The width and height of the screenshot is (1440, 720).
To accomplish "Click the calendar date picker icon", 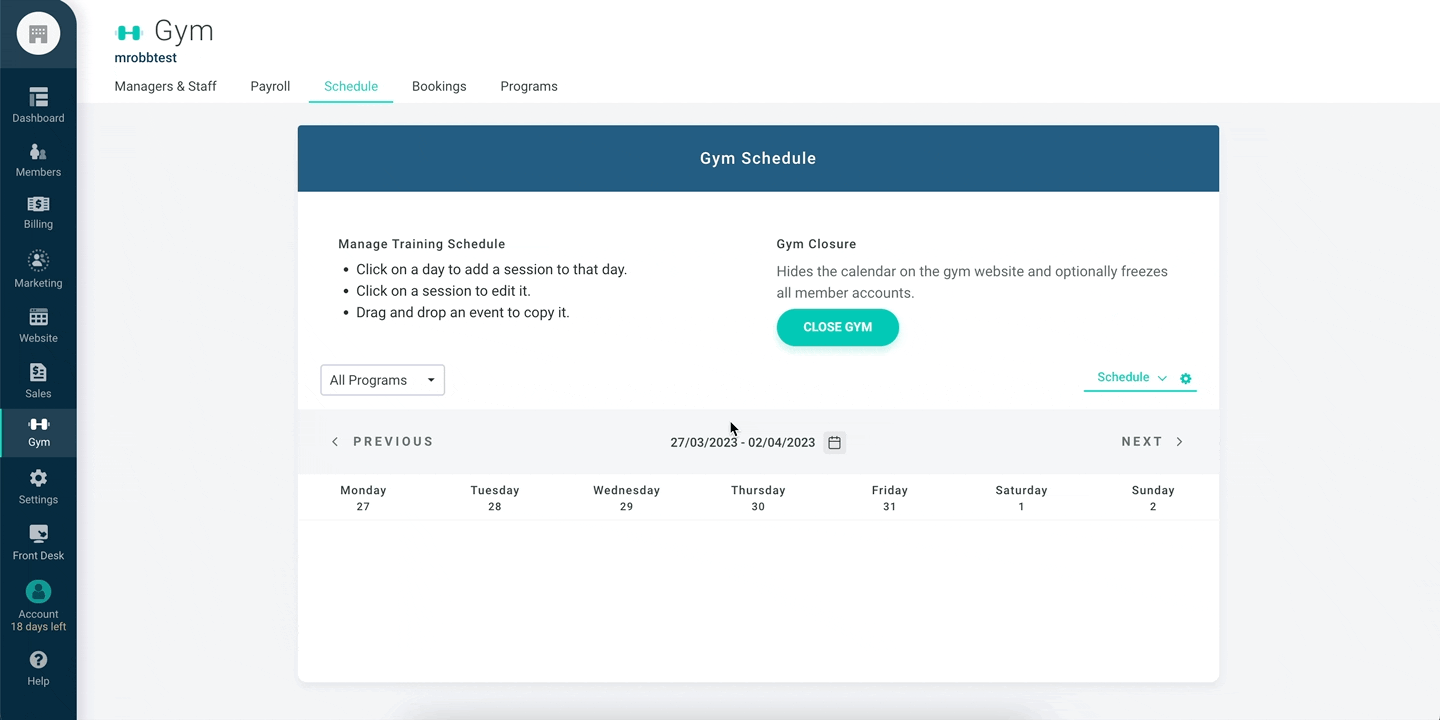I will coord(834,442).
